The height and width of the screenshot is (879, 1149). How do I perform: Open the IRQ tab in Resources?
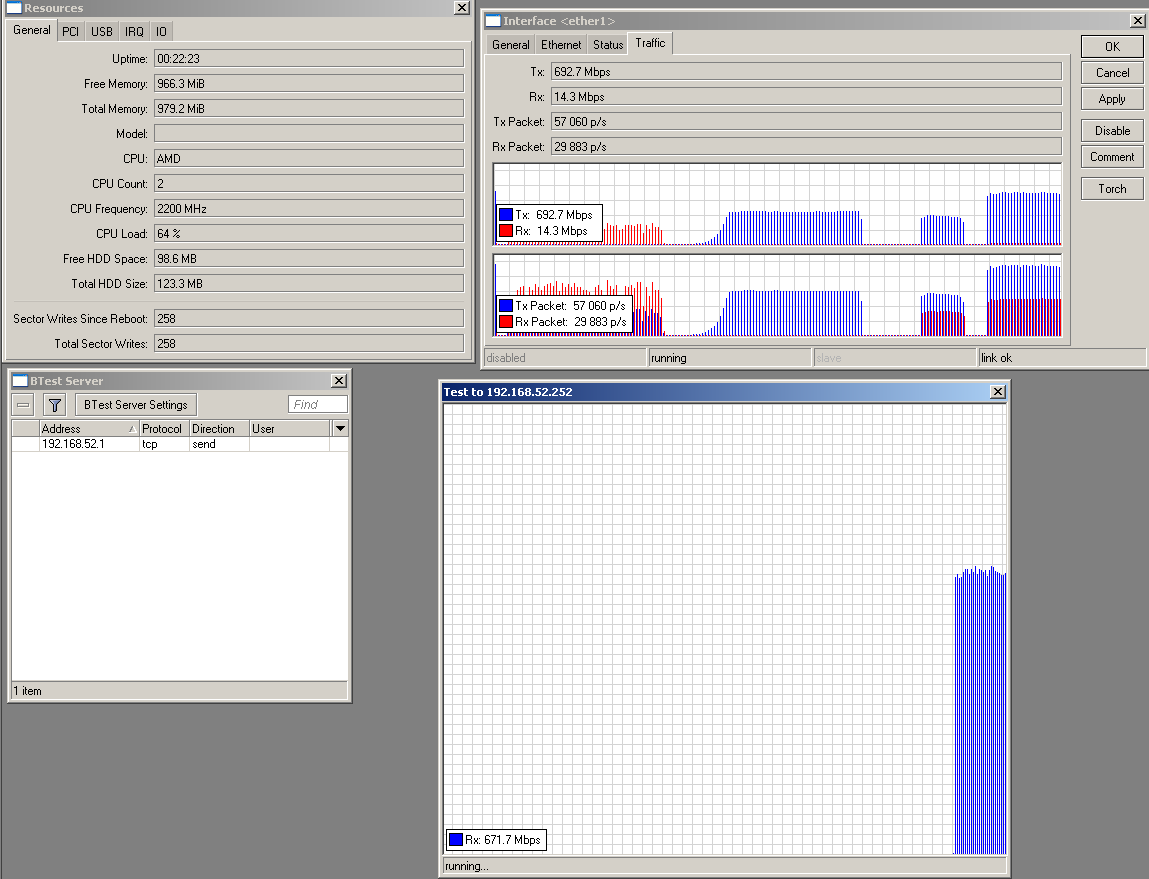[134, 31]
